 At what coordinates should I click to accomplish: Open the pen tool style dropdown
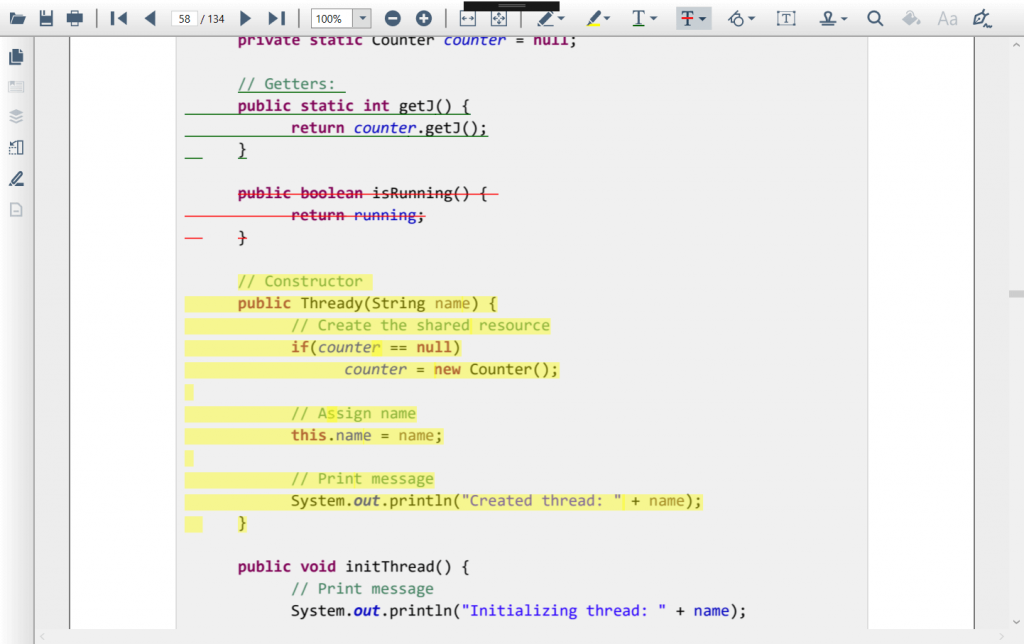tap(563, 18)
